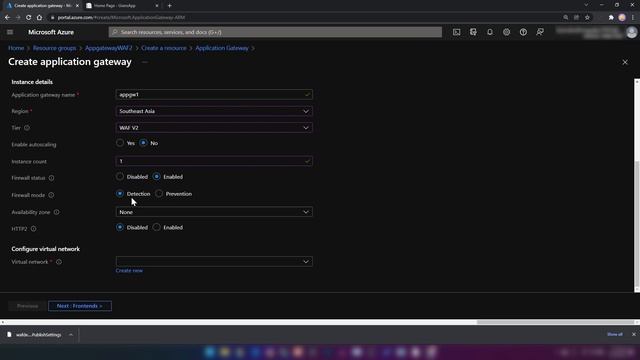Open the notifications bell
This screenshot has width=640, height=360.
pos(490,32)
